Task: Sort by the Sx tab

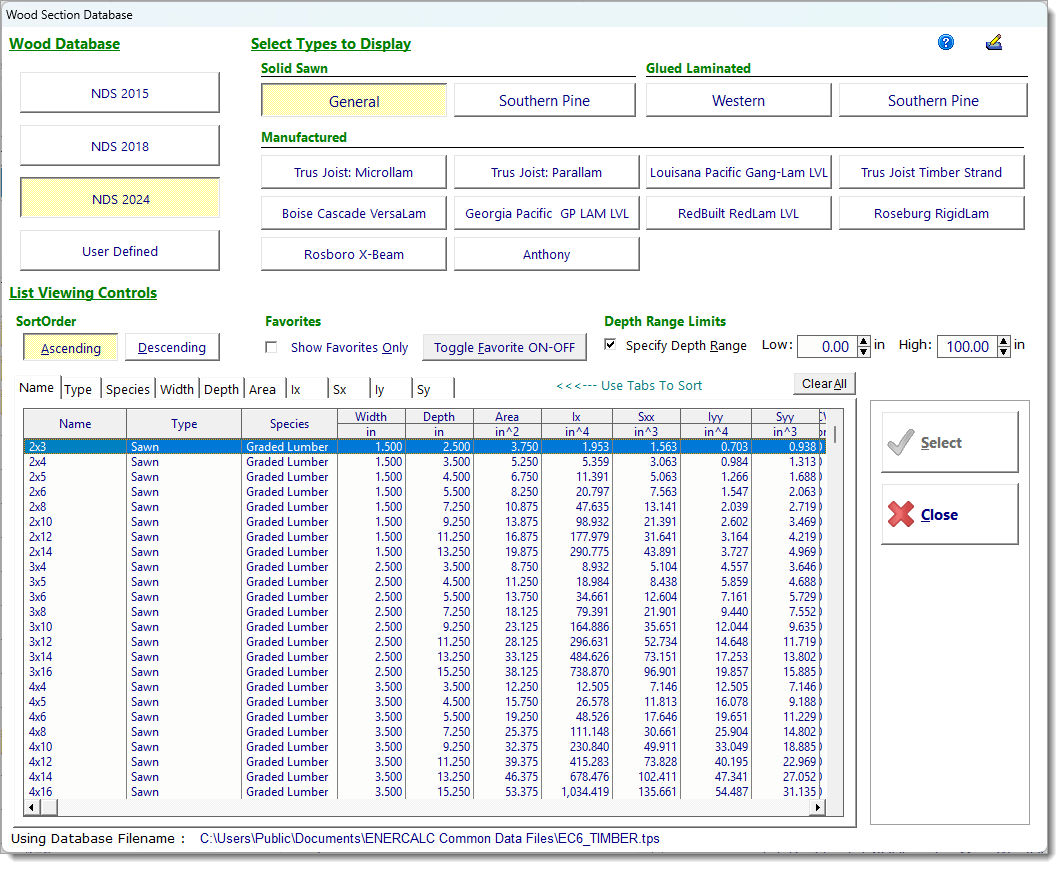Action: click(x=348, y=389)
